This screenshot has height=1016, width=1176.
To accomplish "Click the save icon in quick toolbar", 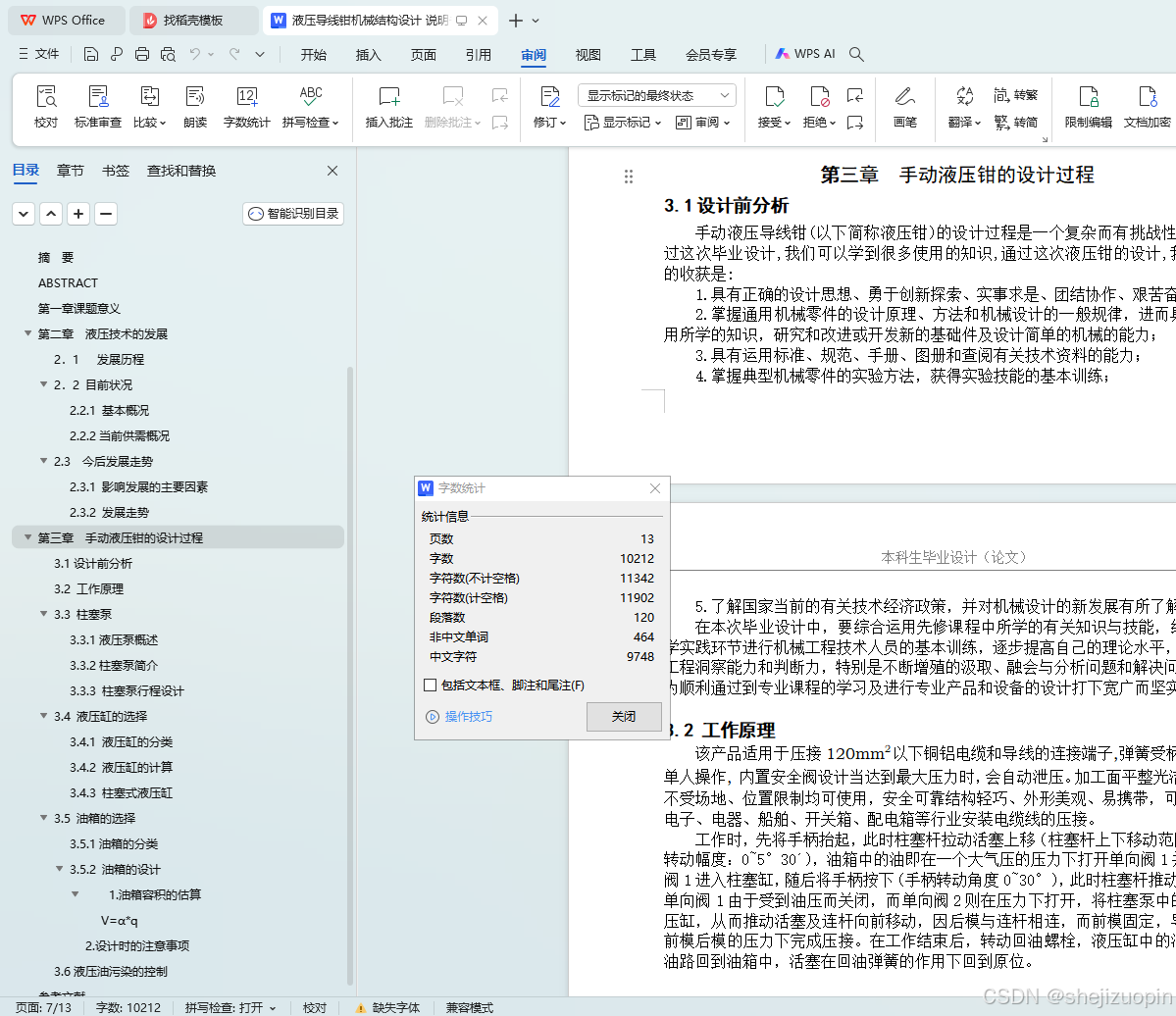I will click(x=91, y=54).
